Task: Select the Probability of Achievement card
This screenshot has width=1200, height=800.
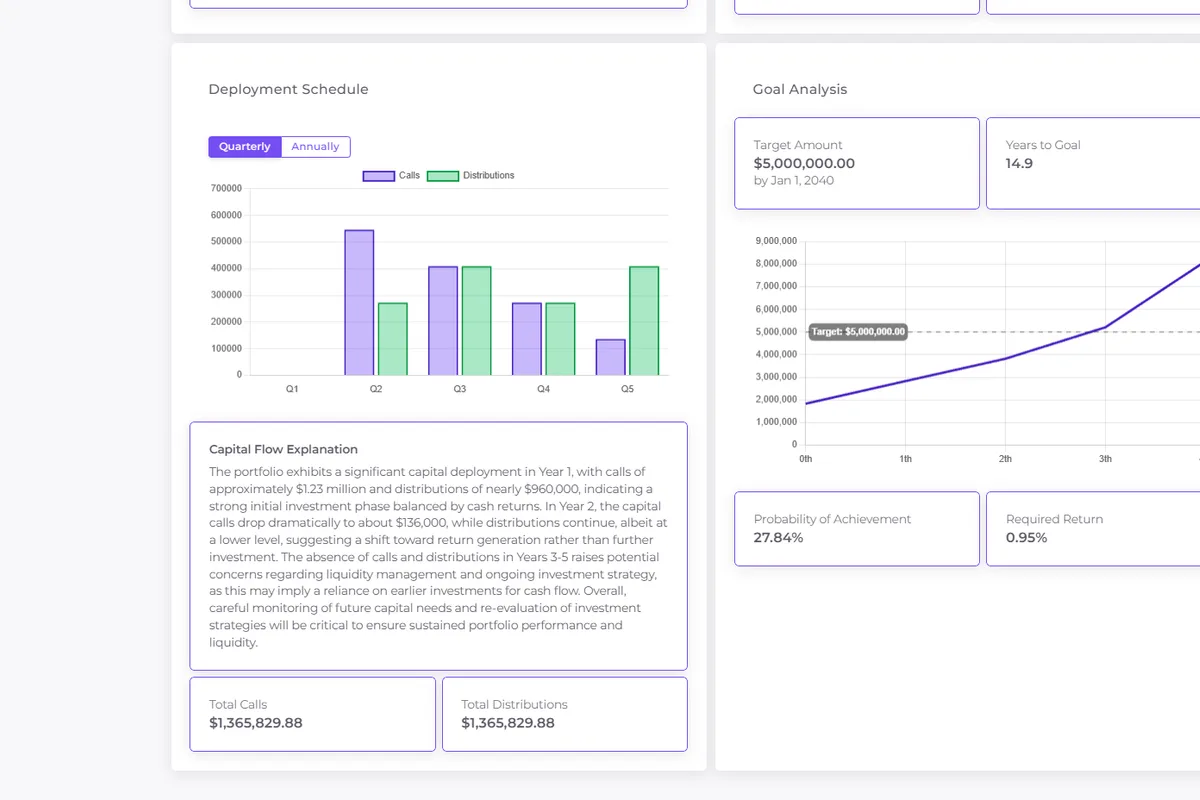Action: (857, 528)
